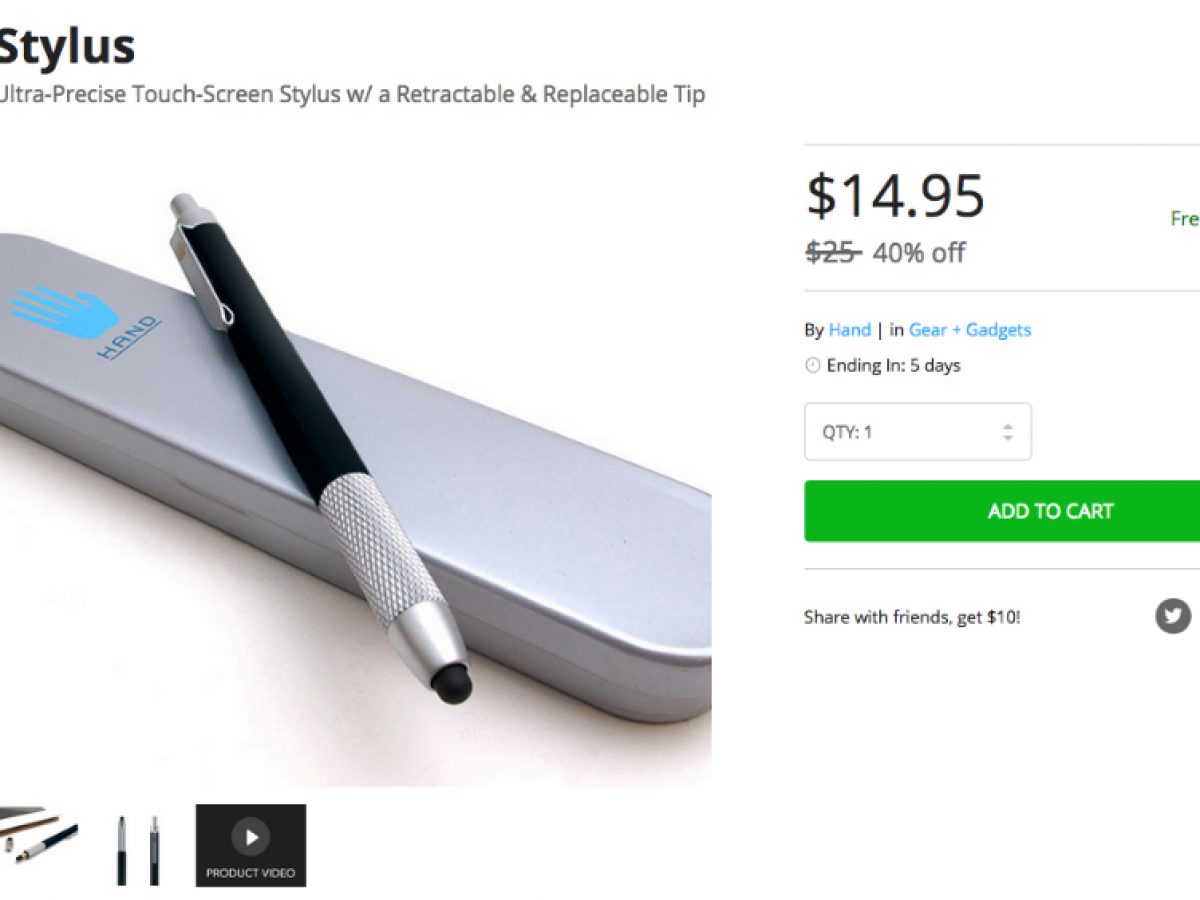Click the $14.95 sale price
The height and width of the screenshot is (900, 1200).
pyautogui.click(x=895, y=196)
